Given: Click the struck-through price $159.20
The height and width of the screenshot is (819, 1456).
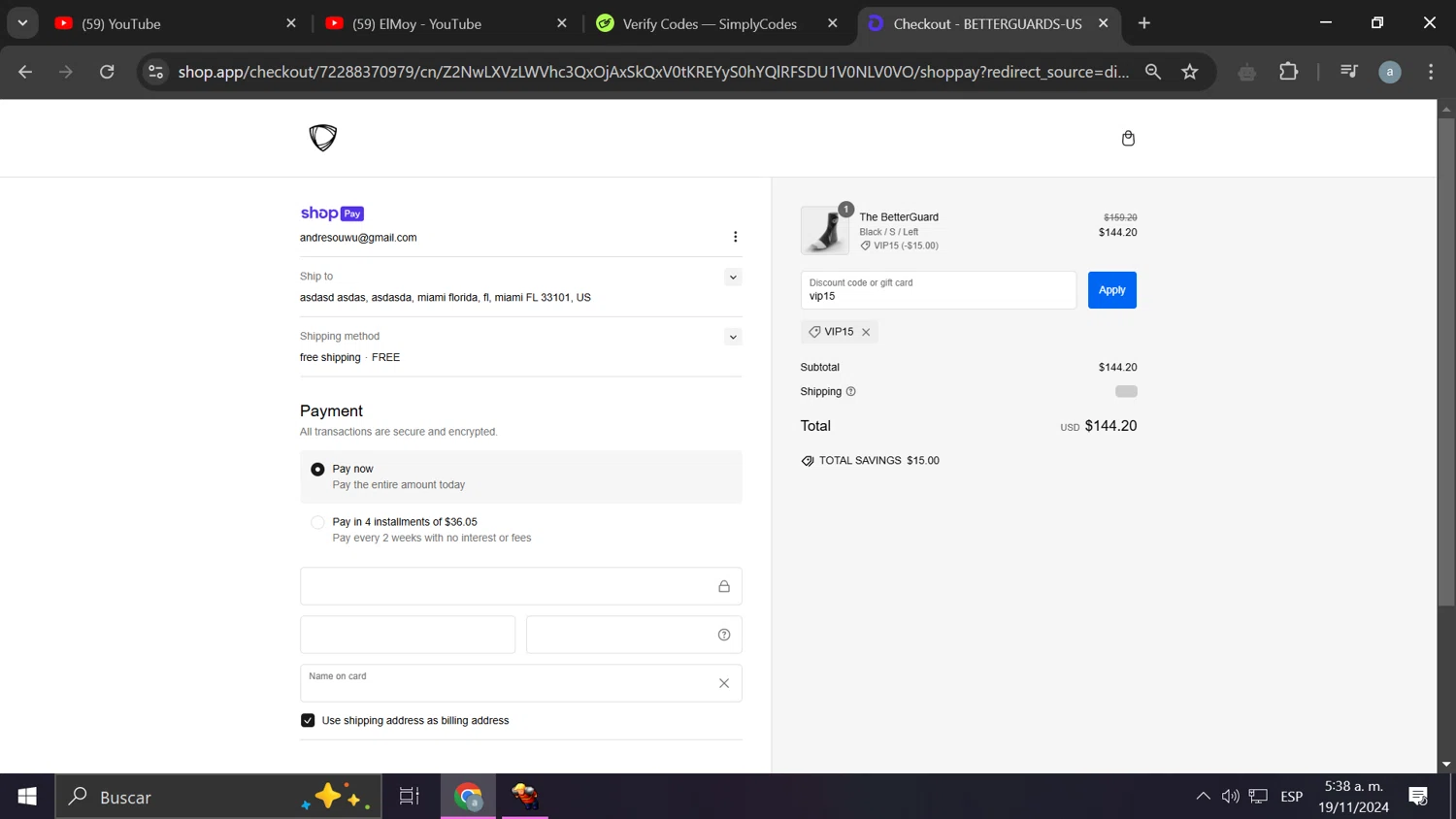Looking at the screenshot, I should (1120, 217).
